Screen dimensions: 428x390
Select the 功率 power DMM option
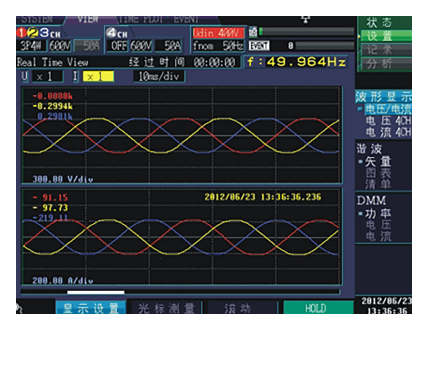[x=378, y=213]
